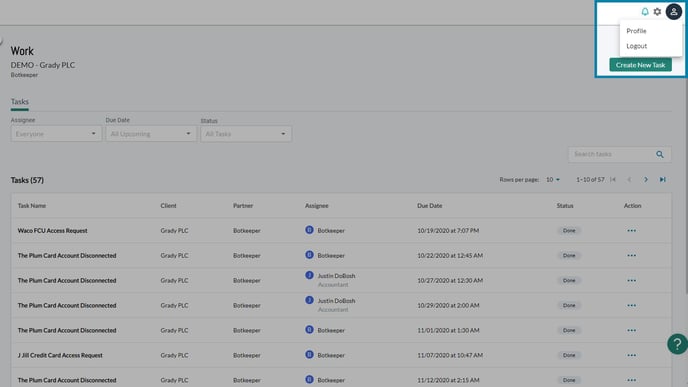
Task: Change rows per page dropdown
Action: tap(553, 179)
